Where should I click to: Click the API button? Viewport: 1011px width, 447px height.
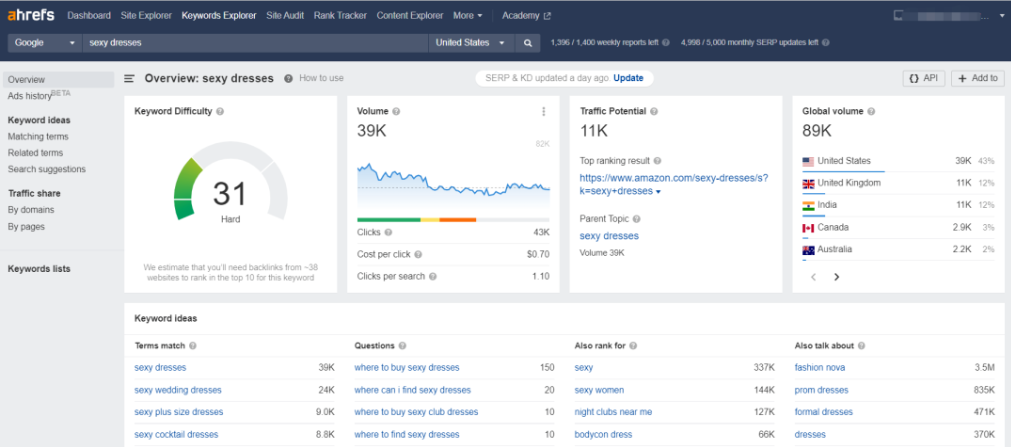click(x=923, y=78)
